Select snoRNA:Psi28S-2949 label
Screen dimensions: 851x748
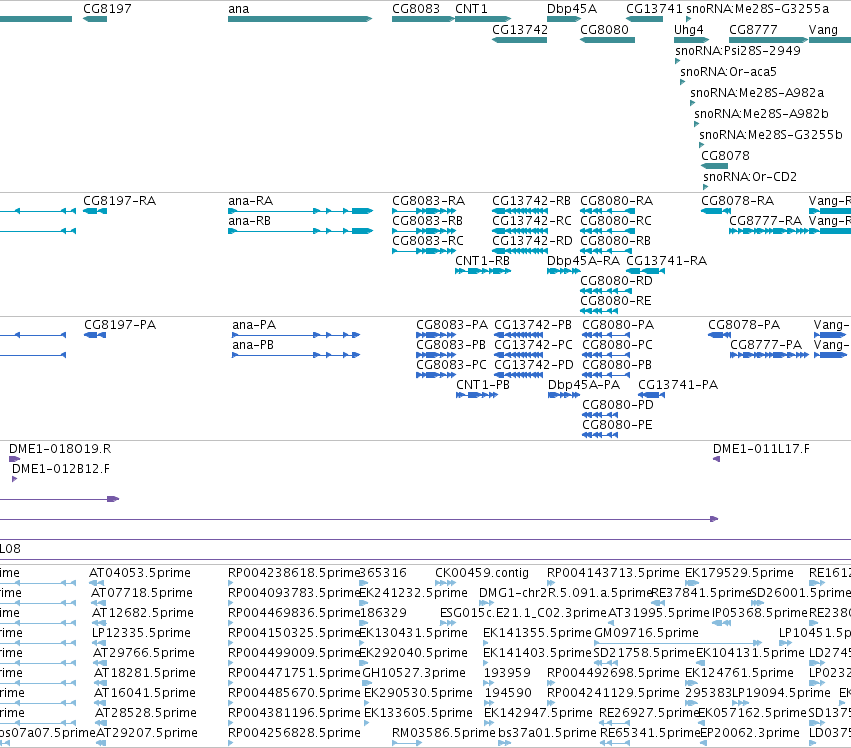pos(738,50)
